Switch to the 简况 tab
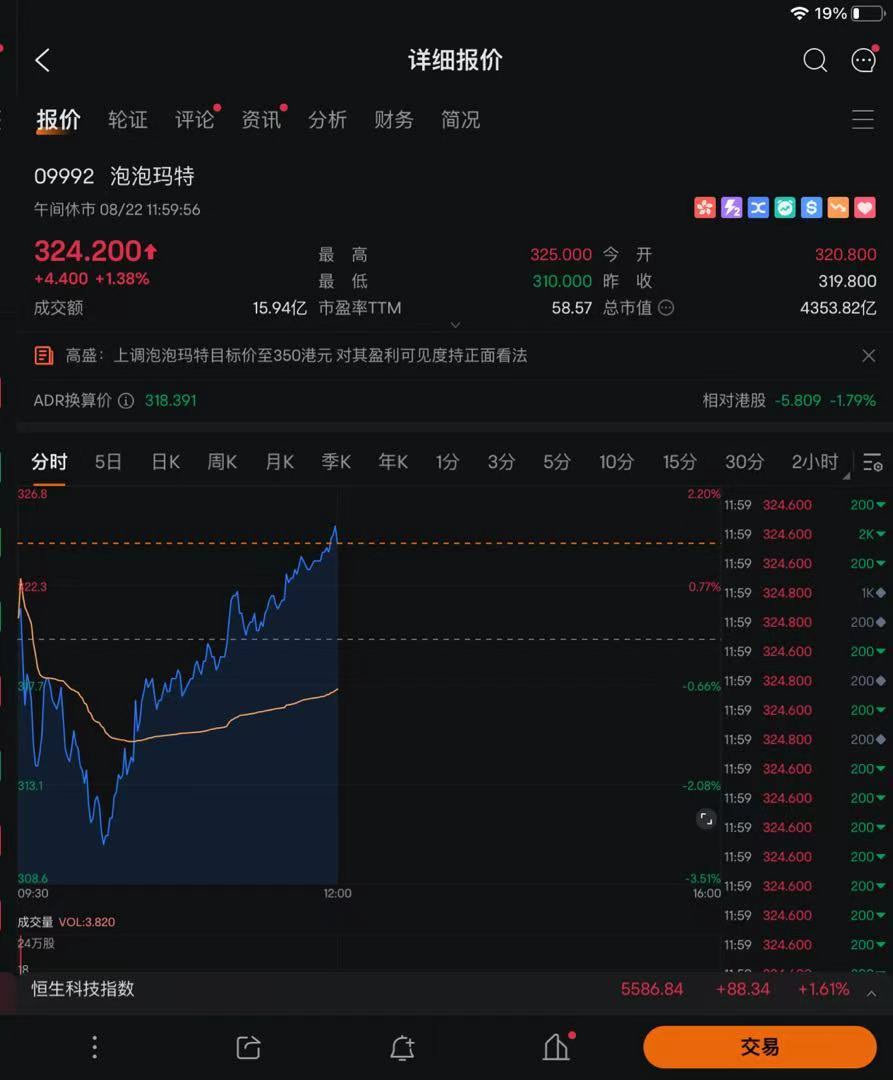This screenshot has width=893, height=1080. 461,120
